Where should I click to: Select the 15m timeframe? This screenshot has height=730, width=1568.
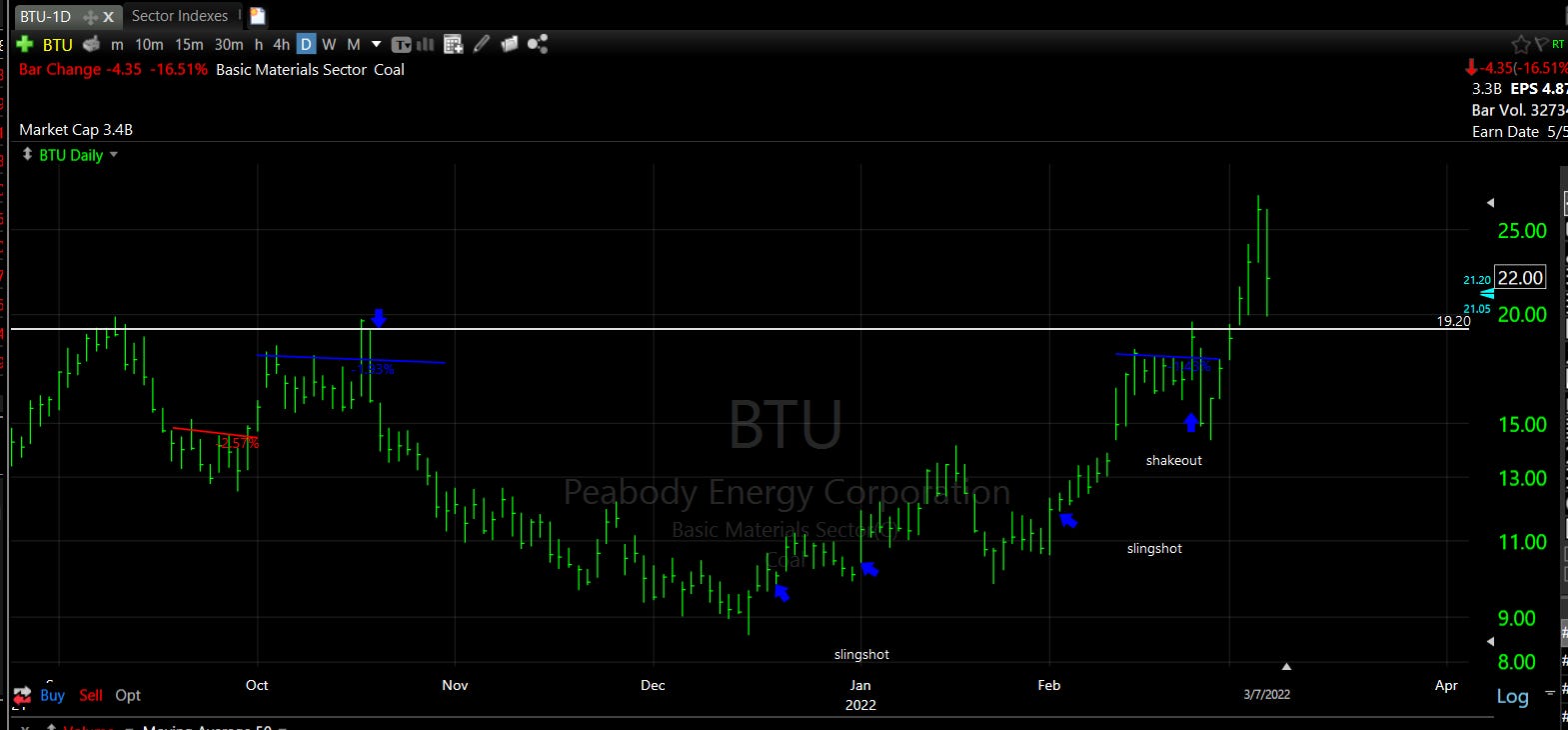click(189, 44)
